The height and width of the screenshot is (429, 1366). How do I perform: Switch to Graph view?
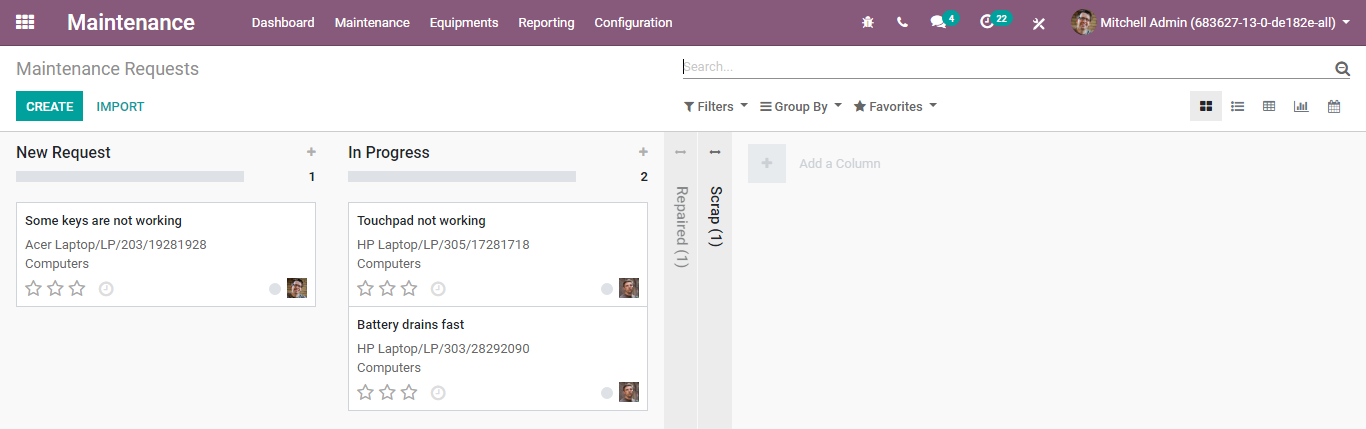[1301, 106]
